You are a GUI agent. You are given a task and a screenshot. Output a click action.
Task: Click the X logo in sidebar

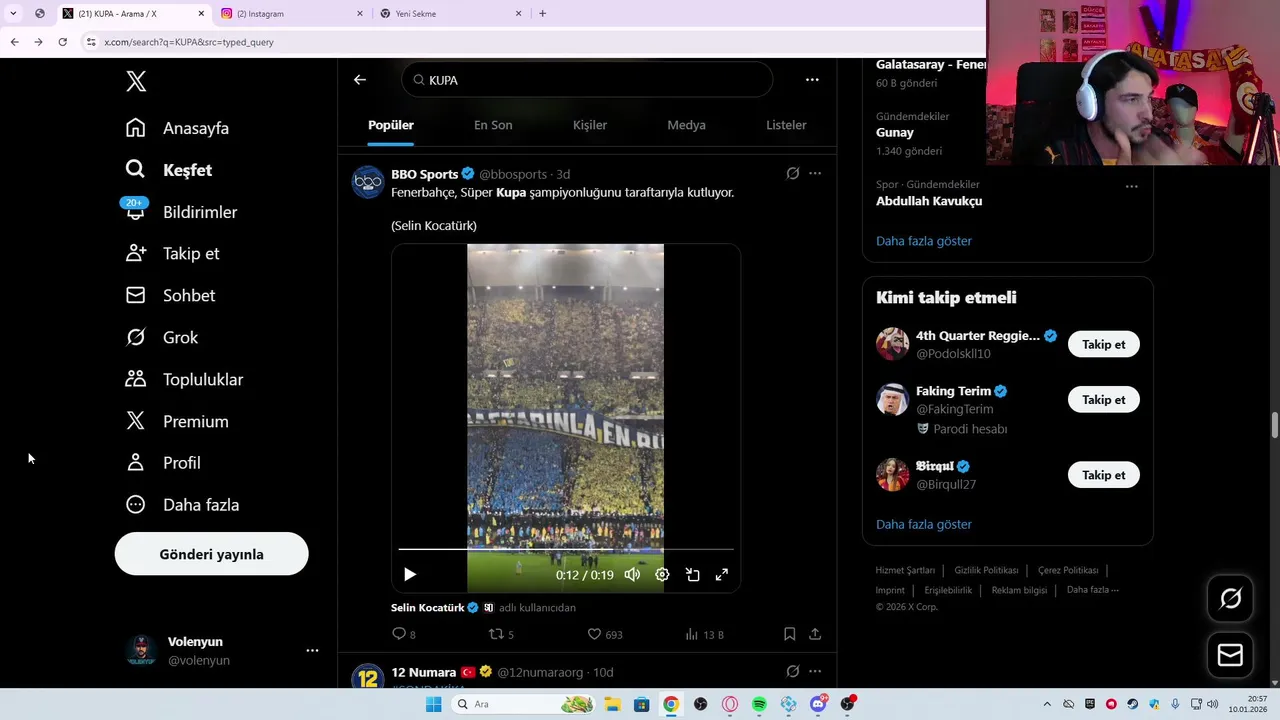tap(136, 82)
